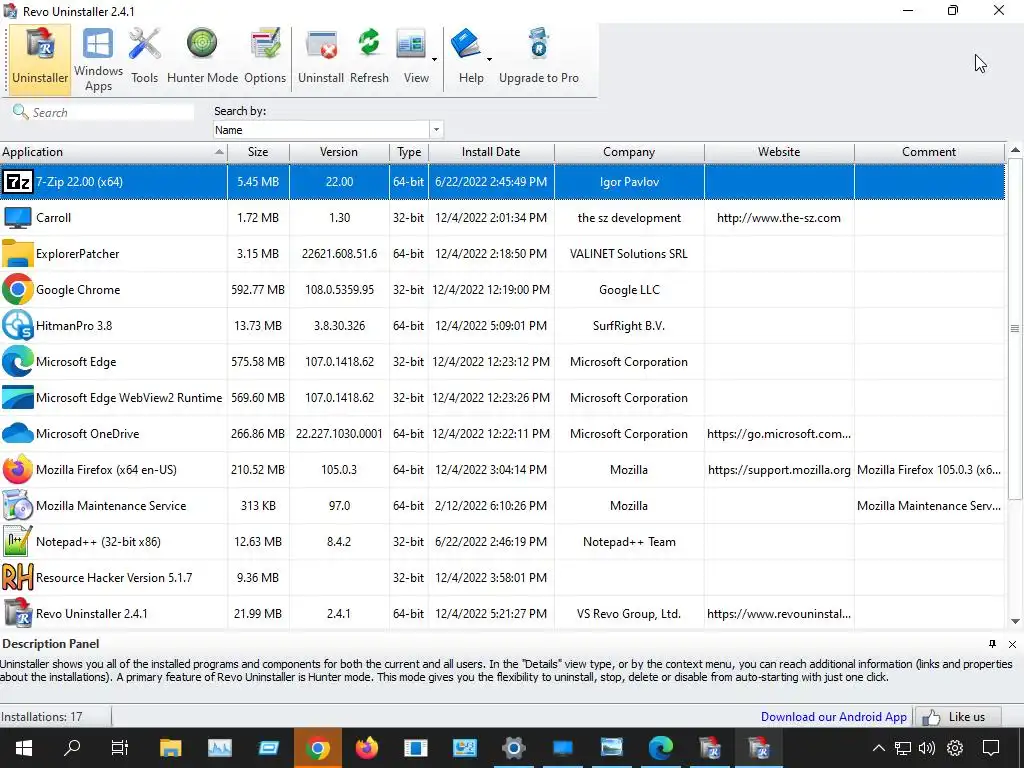Sort by Company column header

tap(629, 152)
